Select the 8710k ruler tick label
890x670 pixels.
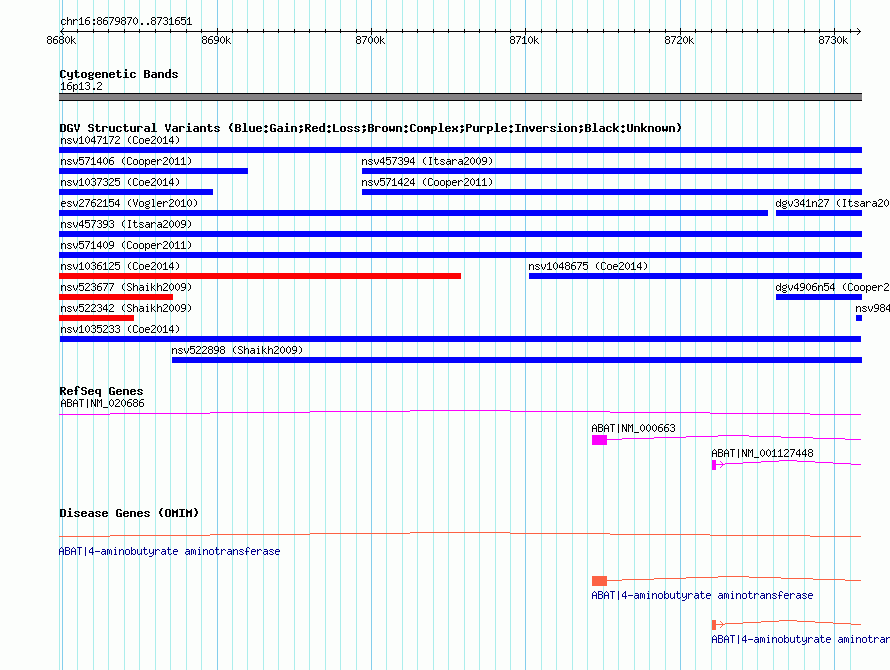[524, 40]
